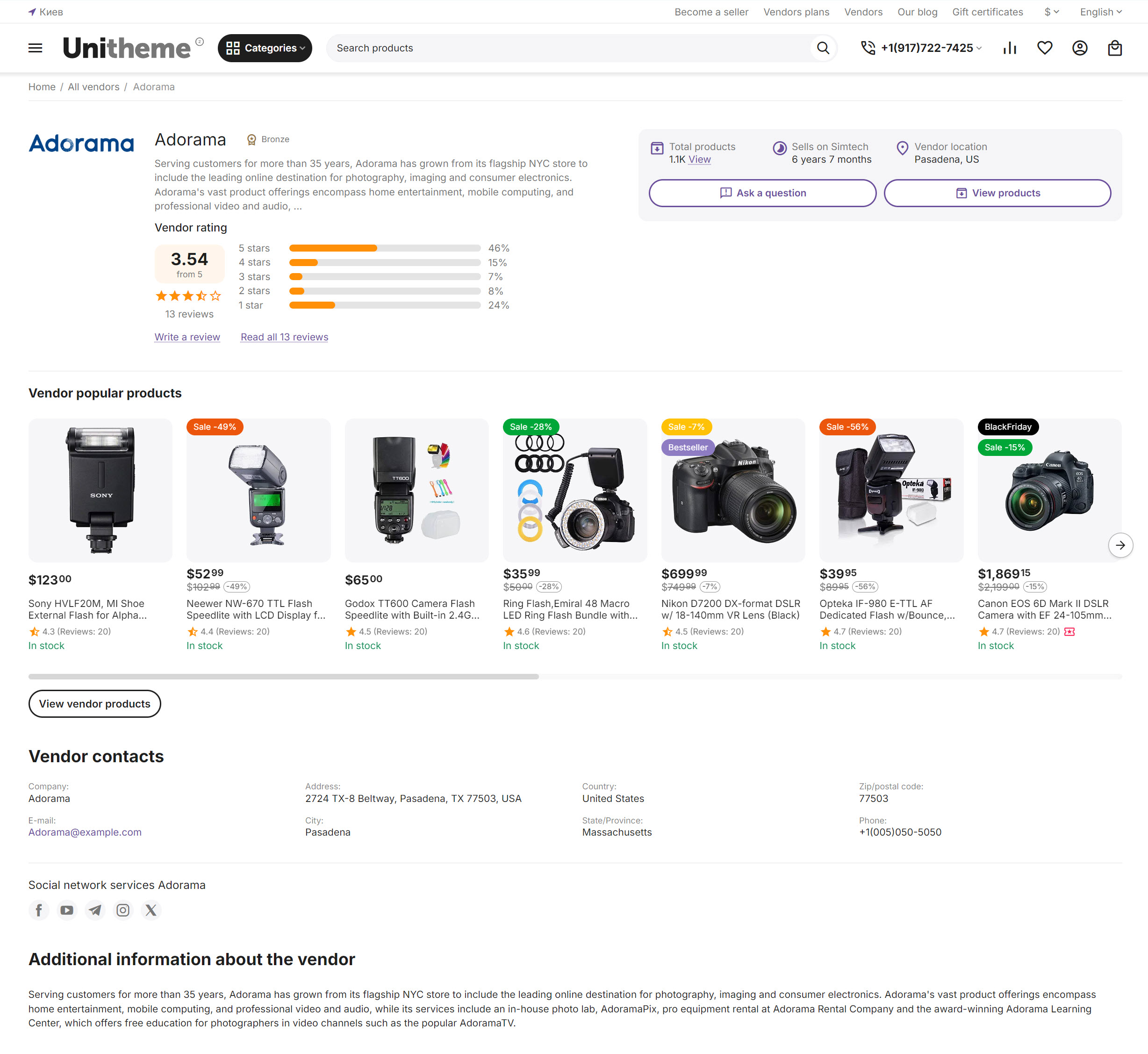This screenshot has height=1054, width=1148.
Task: Open Our blog from top menu
Action: pos(917,11)
